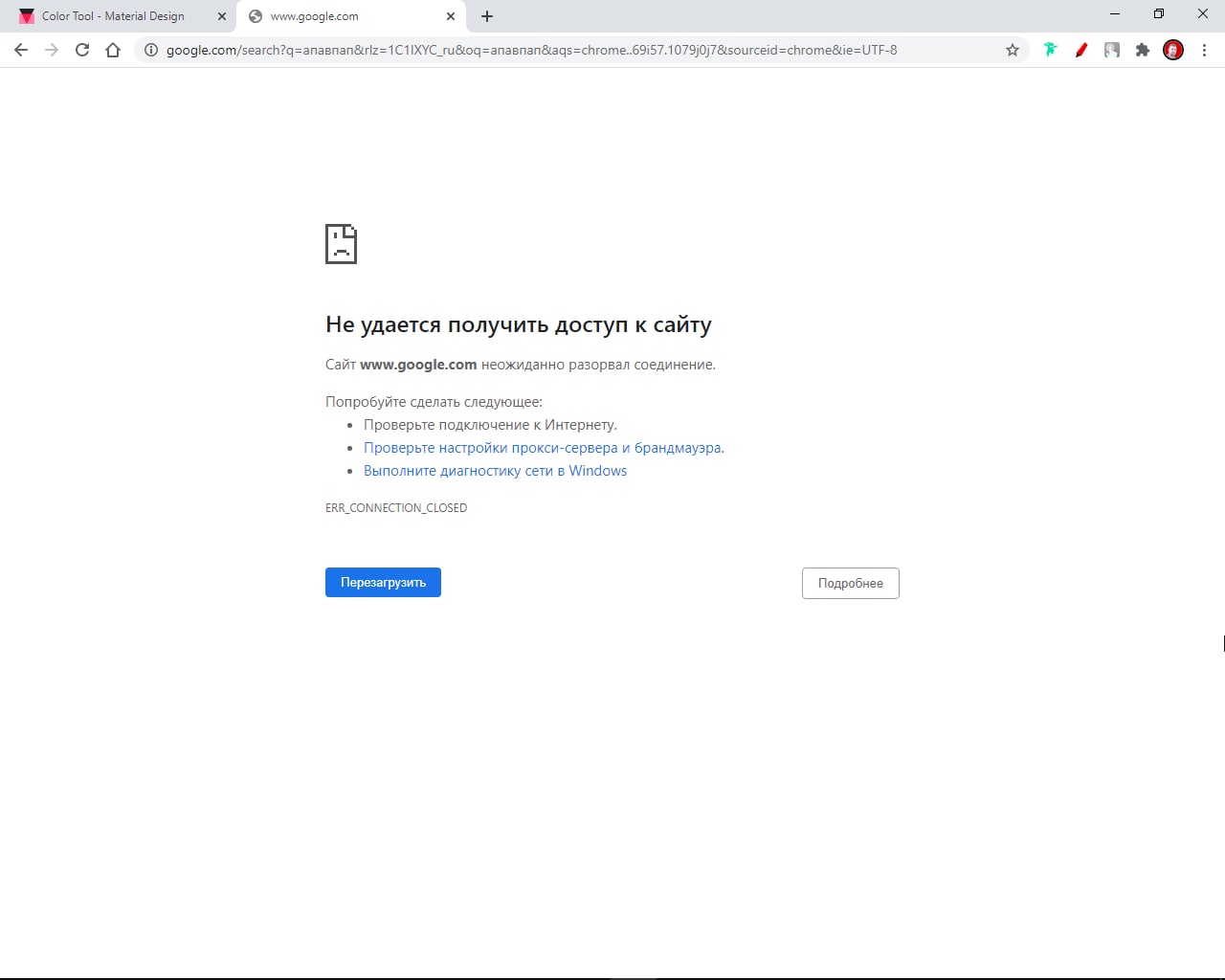The image size is (1225, 980).
Task: Close the www.google.com tab
Action: (x=451, y=16)
